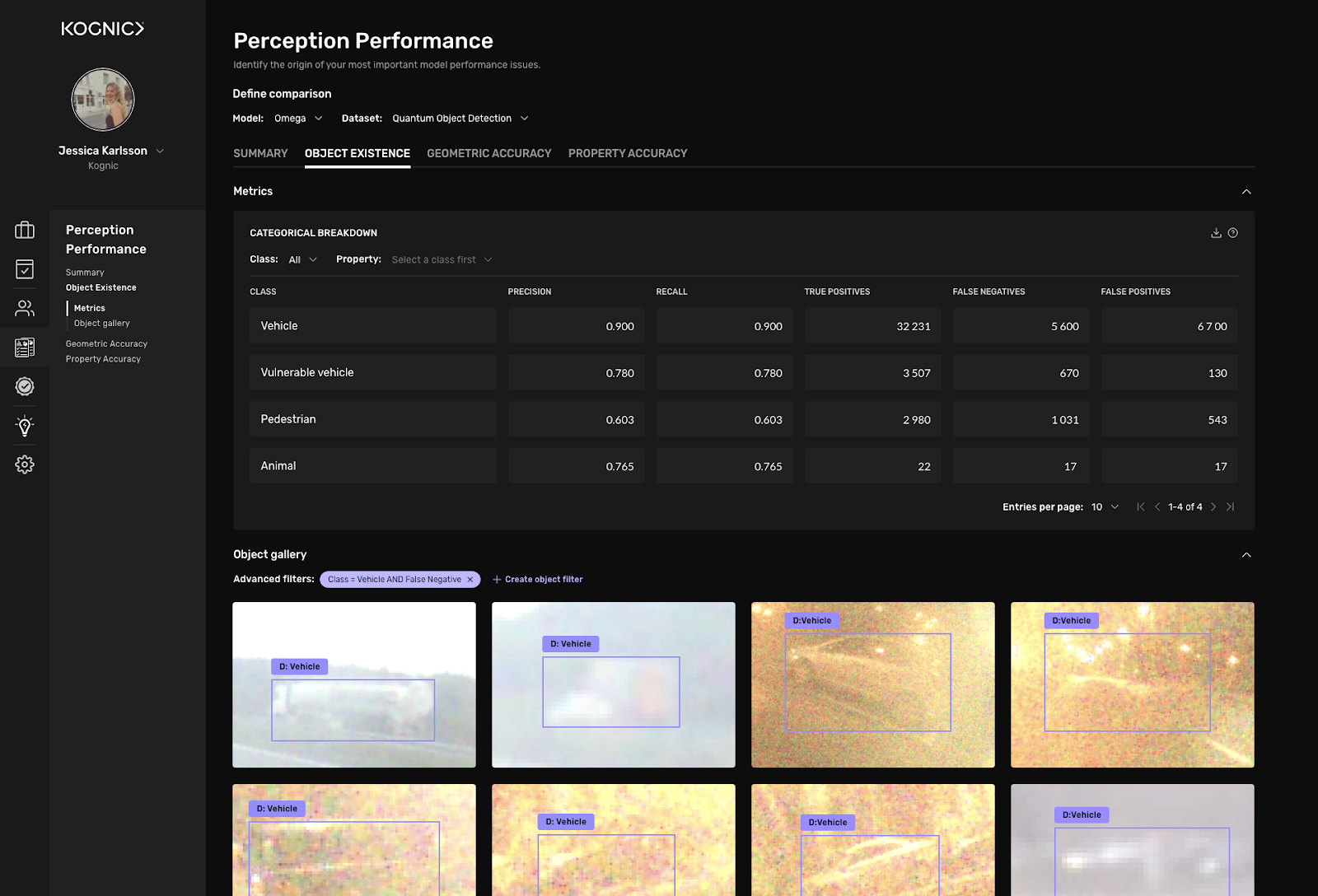The height and width of the screenshot is (896, 1318).
Task: Open third top-row noisy vehicle thumbnail
Action: pos(873,685)
